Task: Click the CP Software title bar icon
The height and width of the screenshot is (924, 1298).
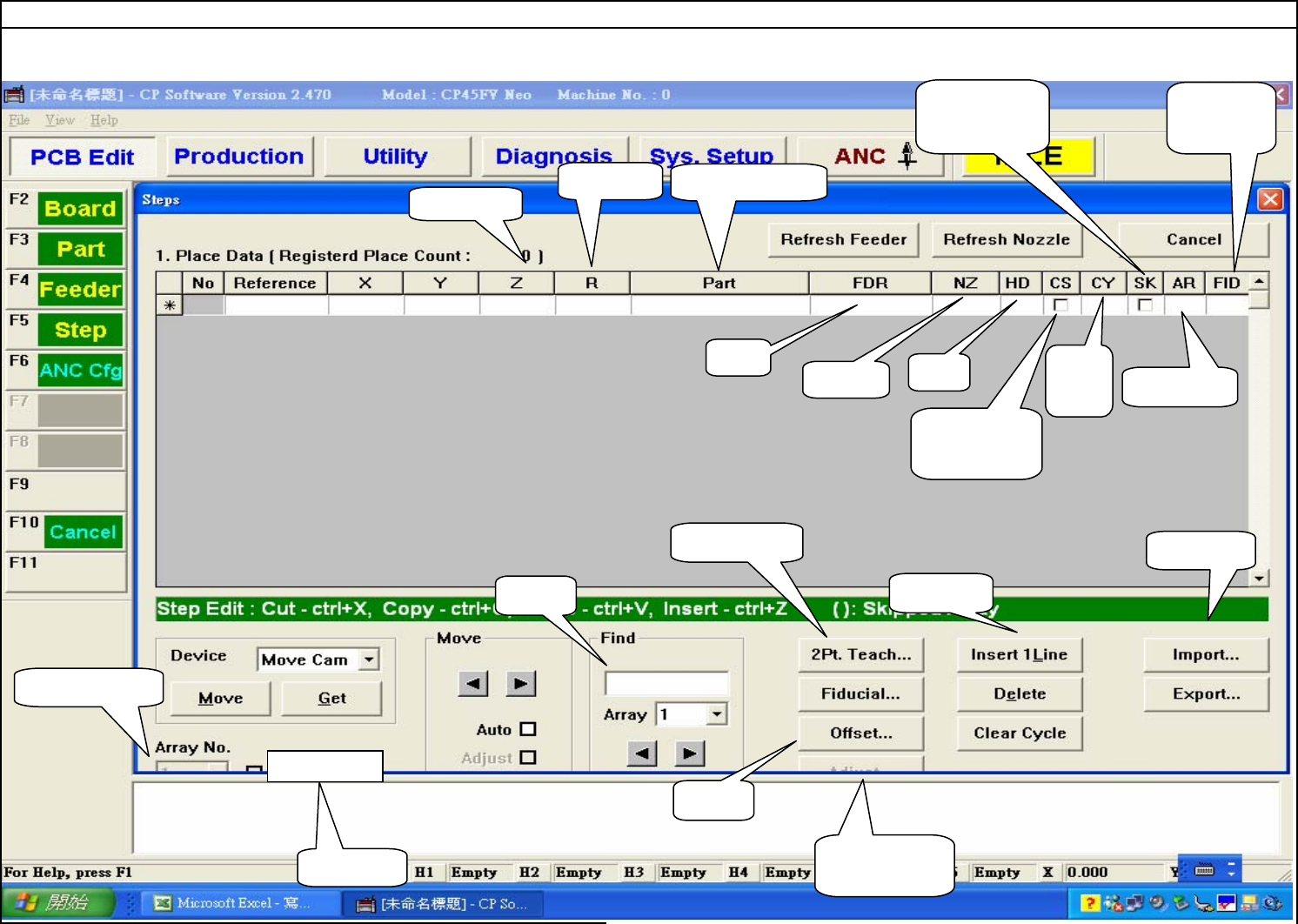Action: 14,95
